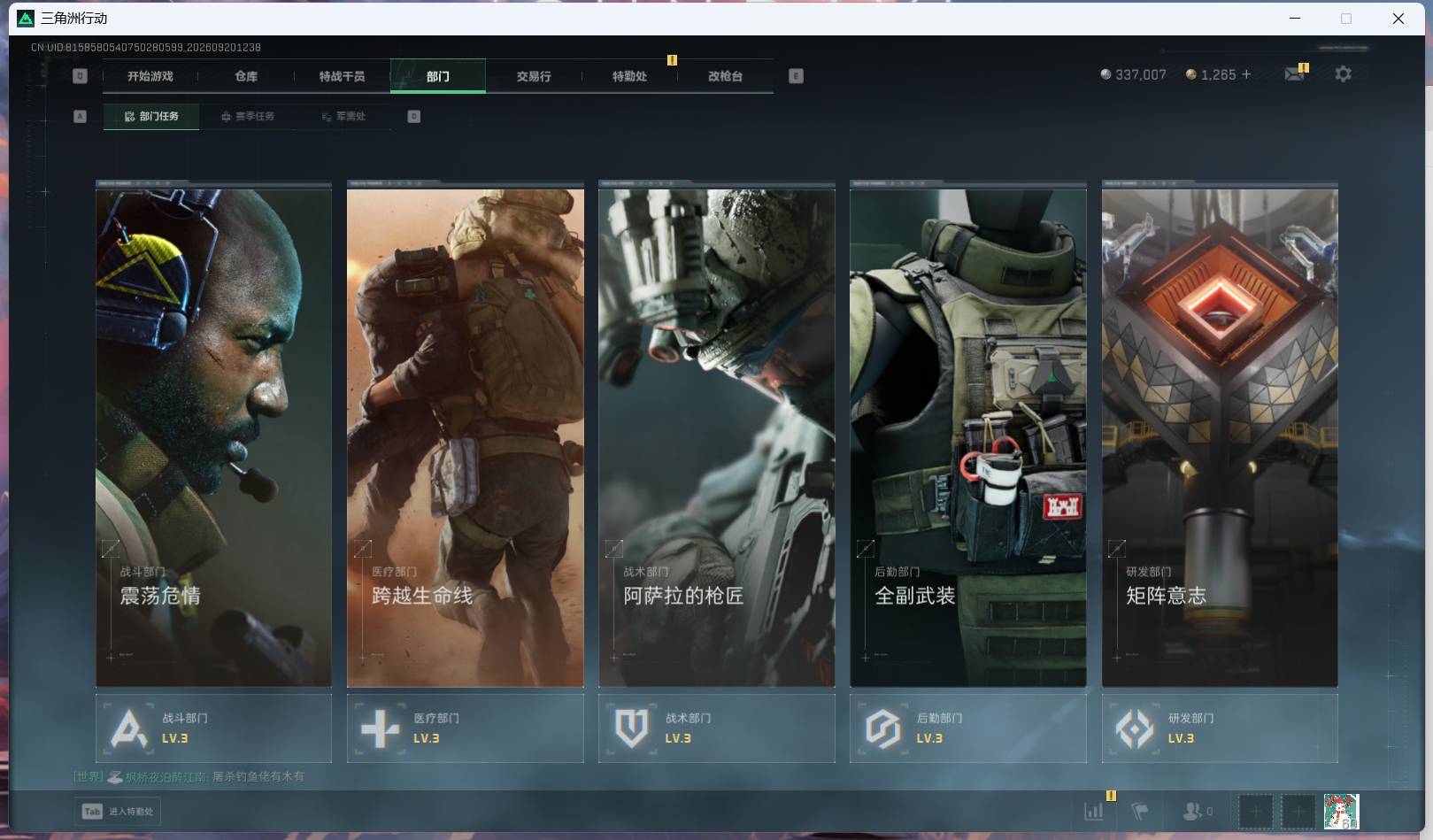The image size is (1433, 840).
Task: Click the second empty squad slot plus
Action: click(1298, 811)
